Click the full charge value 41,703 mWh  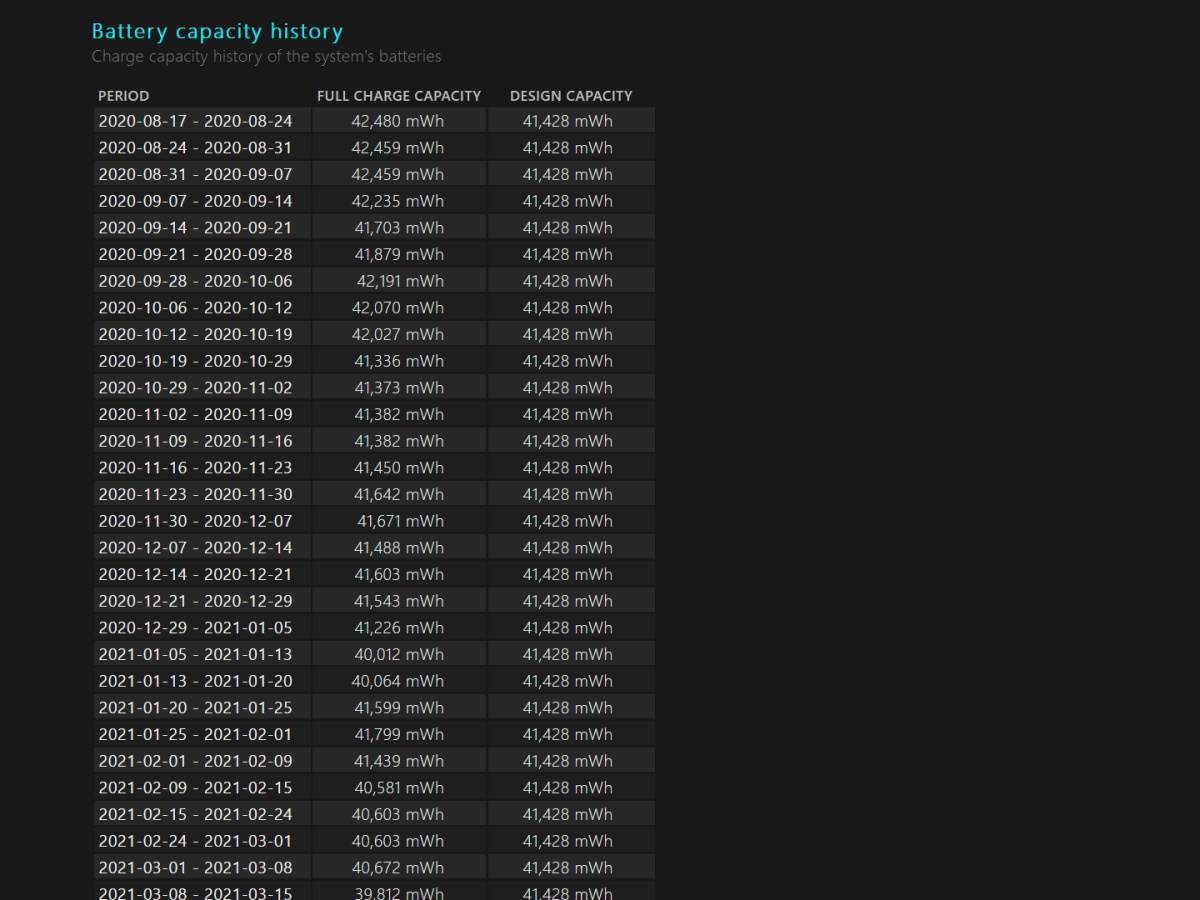pos(399,228)
